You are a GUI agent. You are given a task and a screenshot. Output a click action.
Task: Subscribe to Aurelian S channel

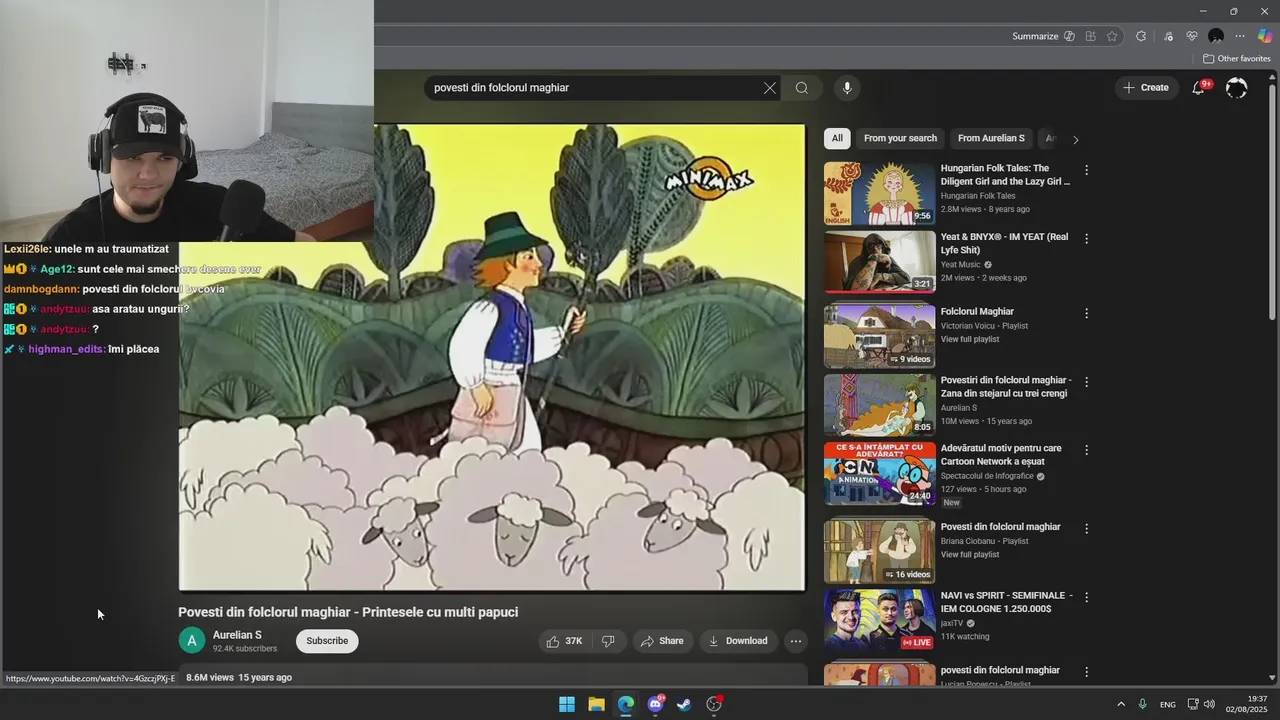[x=327, y=641]
